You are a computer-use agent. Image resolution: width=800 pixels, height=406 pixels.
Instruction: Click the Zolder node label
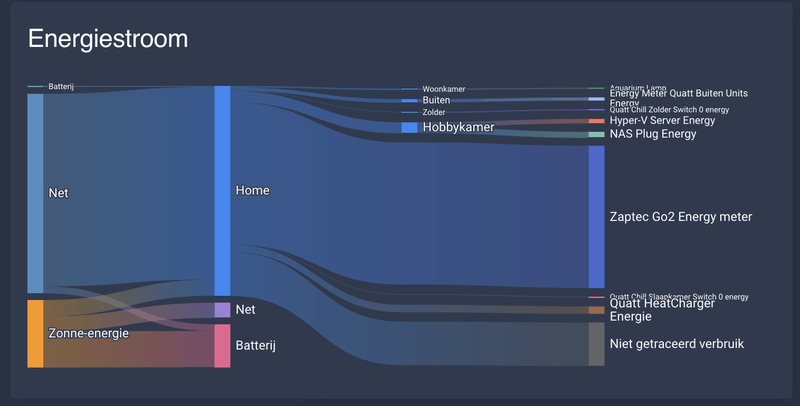pyautogui.click(x=434, y=112)
